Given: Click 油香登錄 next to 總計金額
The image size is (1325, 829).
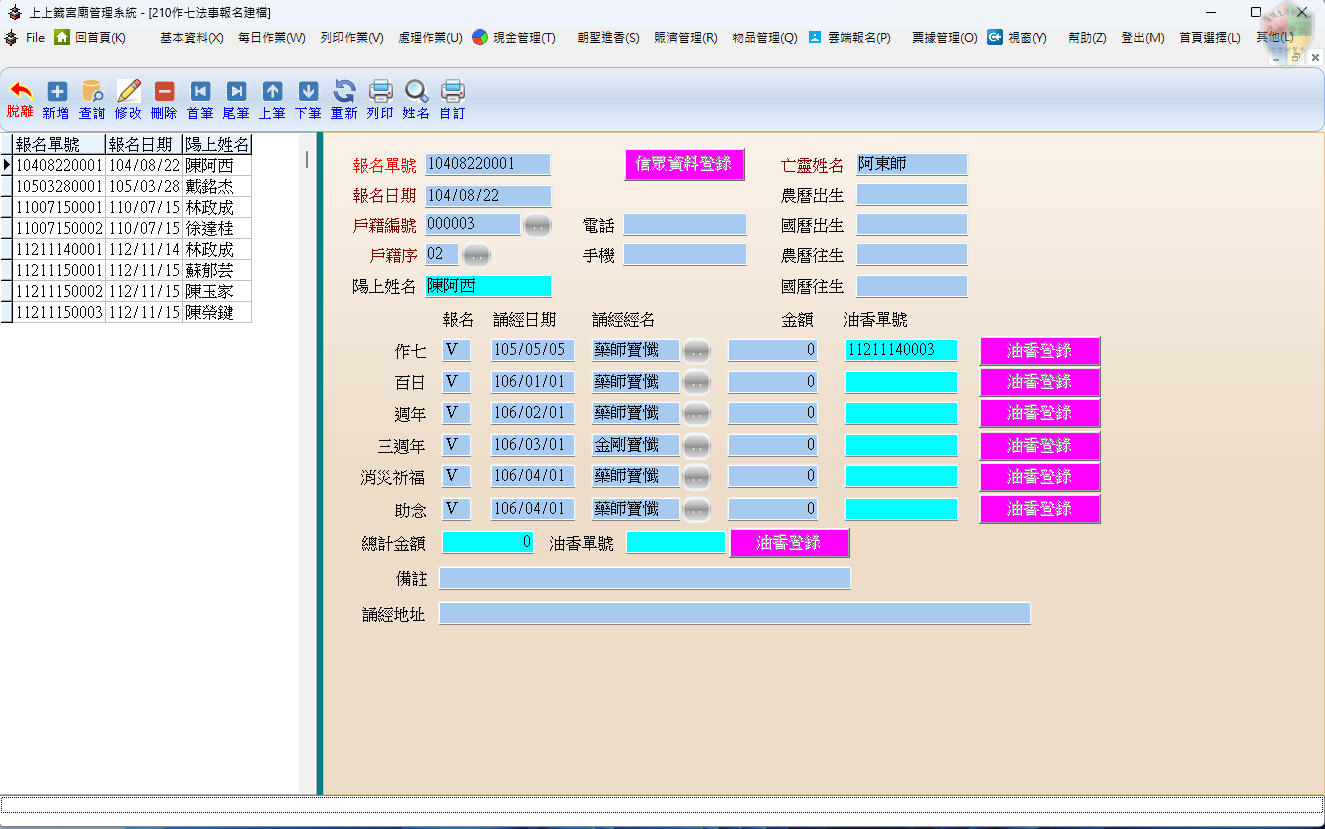Looking at the screenshot, I should click(x=789, y=543).
